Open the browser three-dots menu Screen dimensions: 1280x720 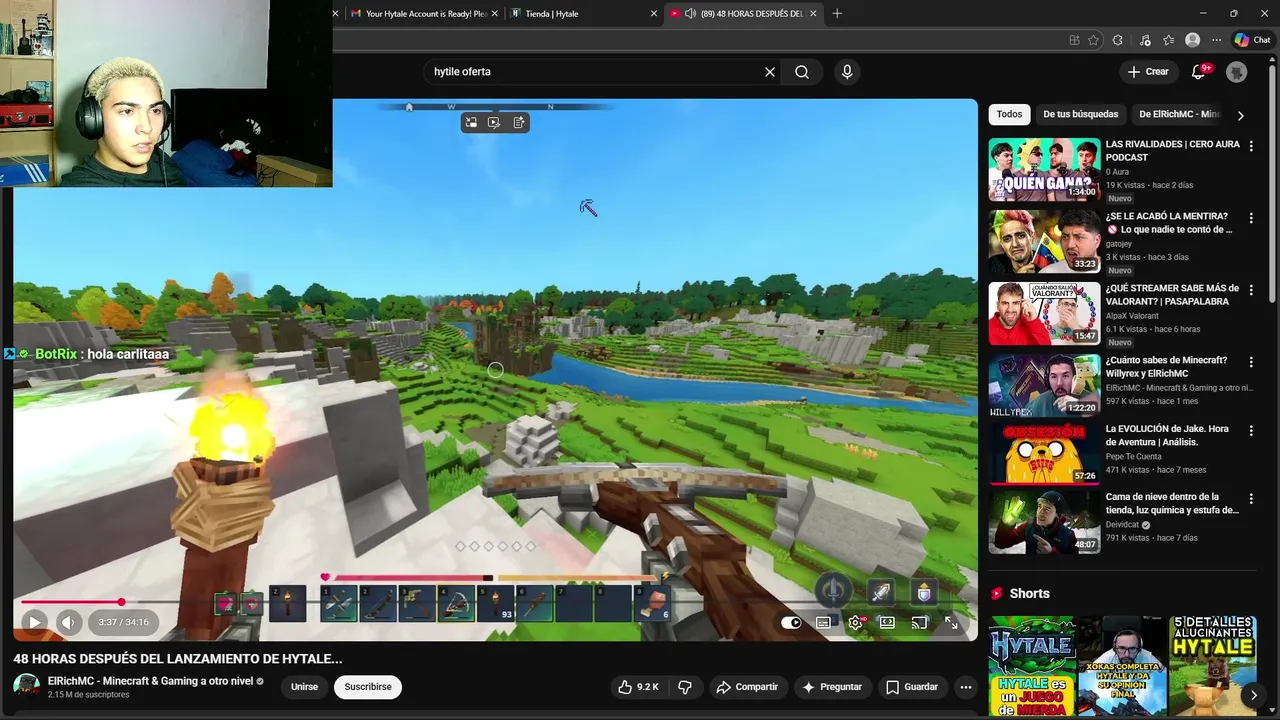click(1216, 40)
